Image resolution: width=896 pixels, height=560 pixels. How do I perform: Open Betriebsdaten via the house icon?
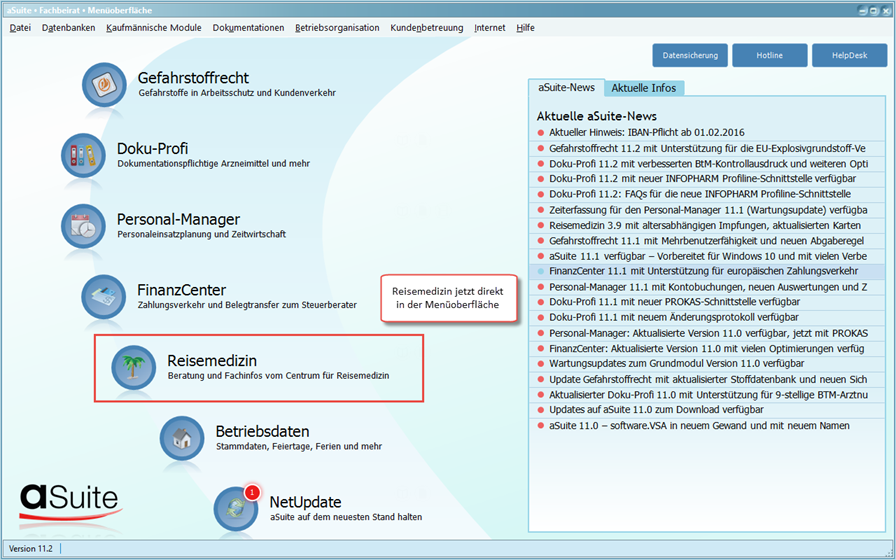click(x=183, y=438)
